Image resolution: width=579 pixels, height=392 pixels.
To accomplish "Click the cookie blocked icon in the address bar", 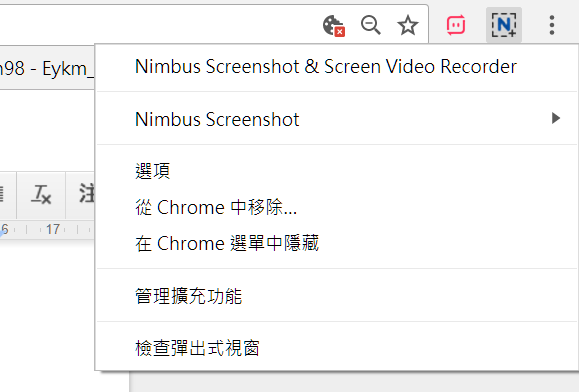I will (333, 25).
